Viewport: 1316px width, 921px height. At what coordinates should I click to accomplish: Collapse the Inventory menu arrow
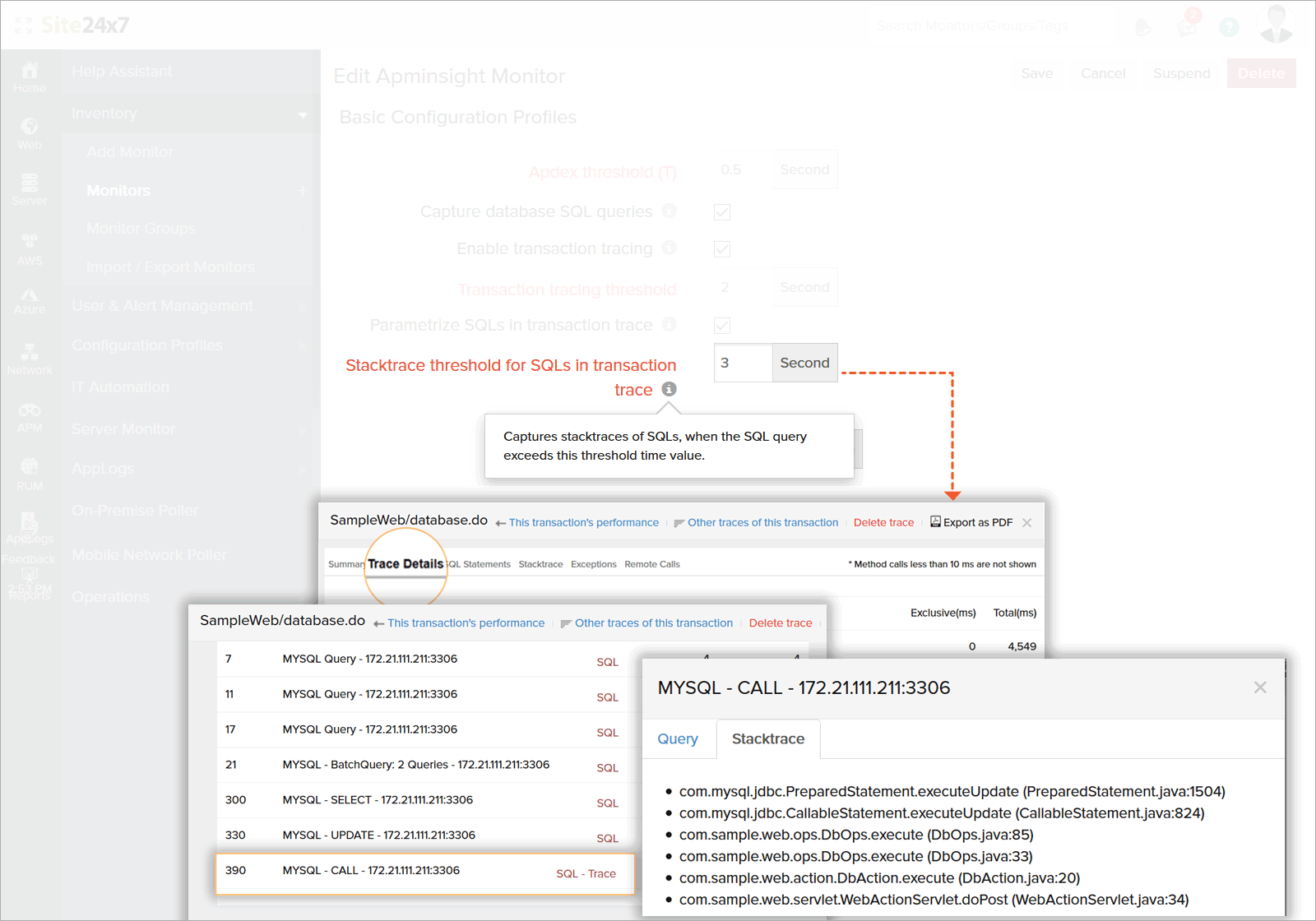click(x=303, y=114)
